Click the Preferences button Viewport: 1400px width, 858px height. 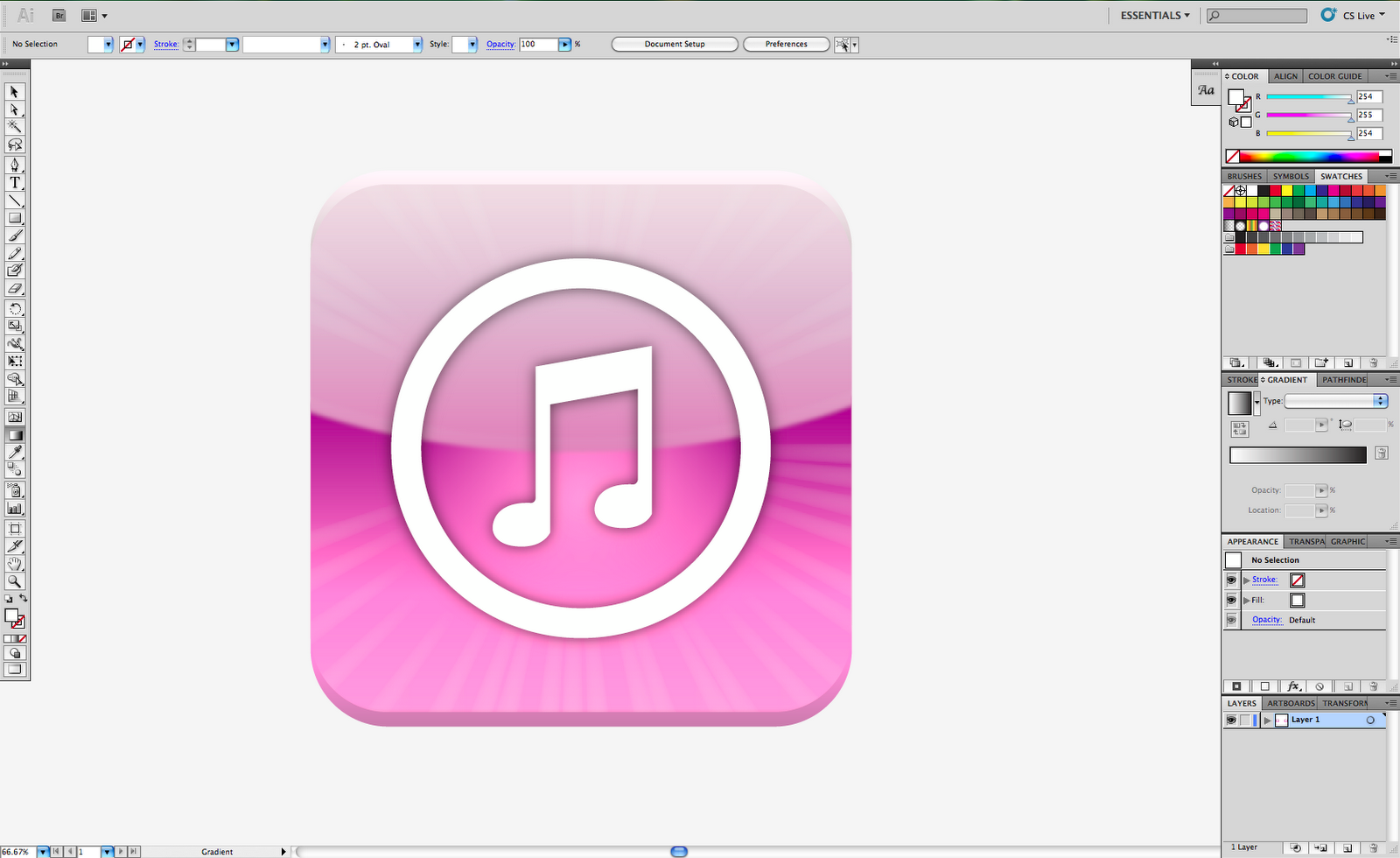[787, 44]
